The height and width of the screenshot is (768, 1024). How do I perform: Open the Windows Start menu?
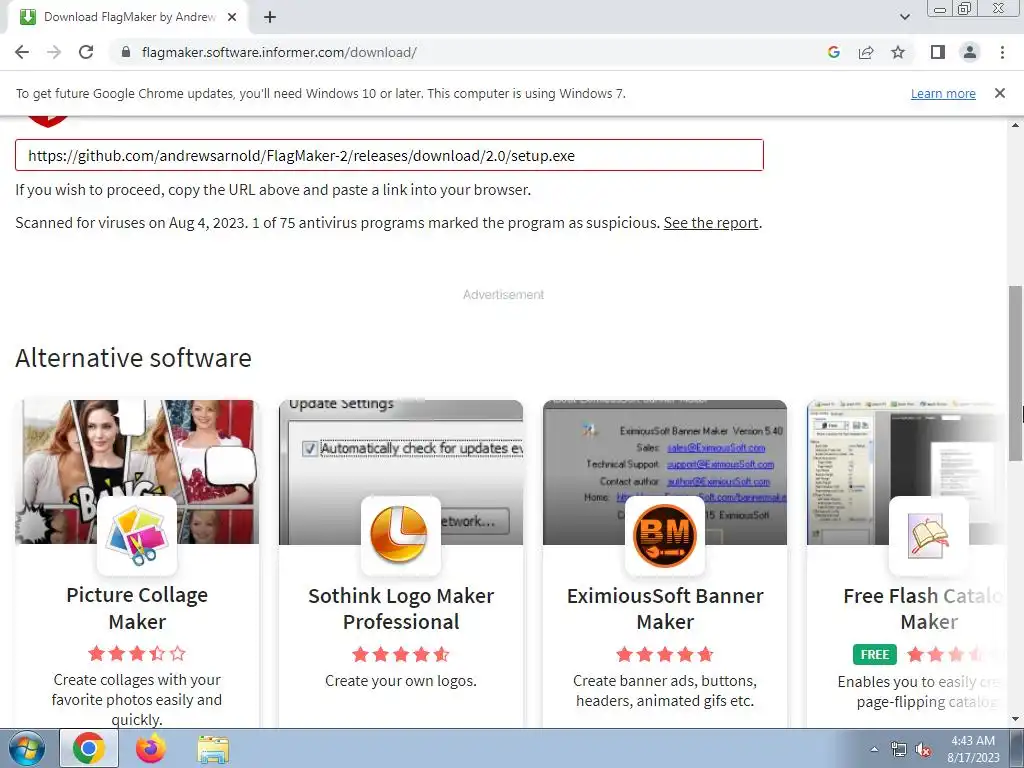click(27, 748)
